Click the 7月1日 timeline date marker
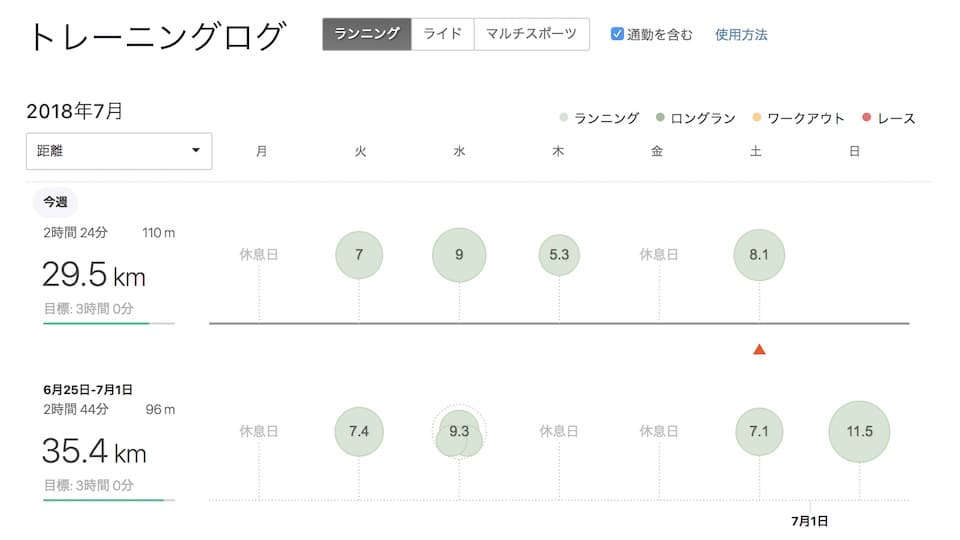960x540 pixels. pyautogui.click(x=809, y=521)
